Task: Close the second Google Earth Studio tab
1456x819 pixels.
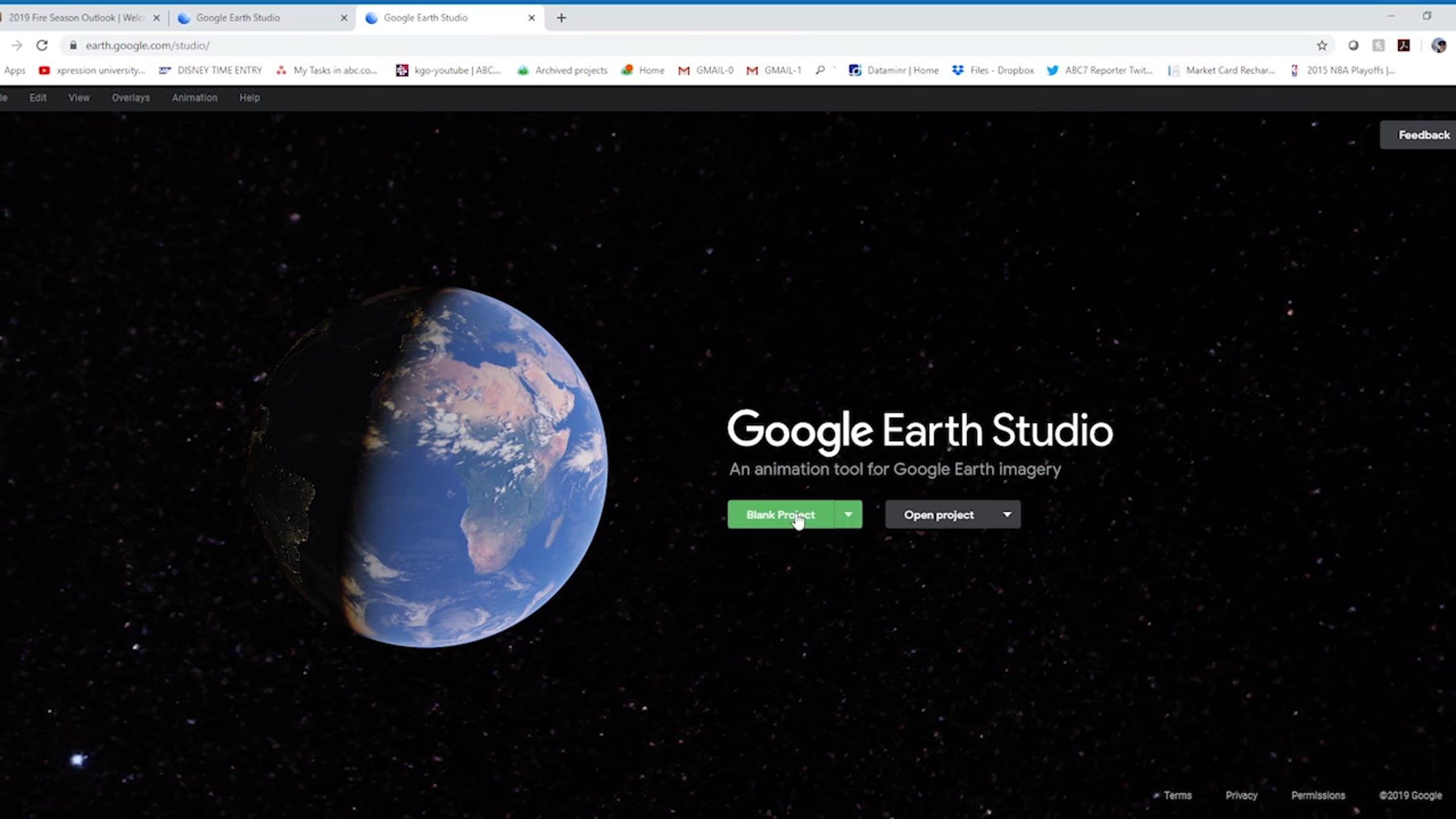Action: (531, 18)
